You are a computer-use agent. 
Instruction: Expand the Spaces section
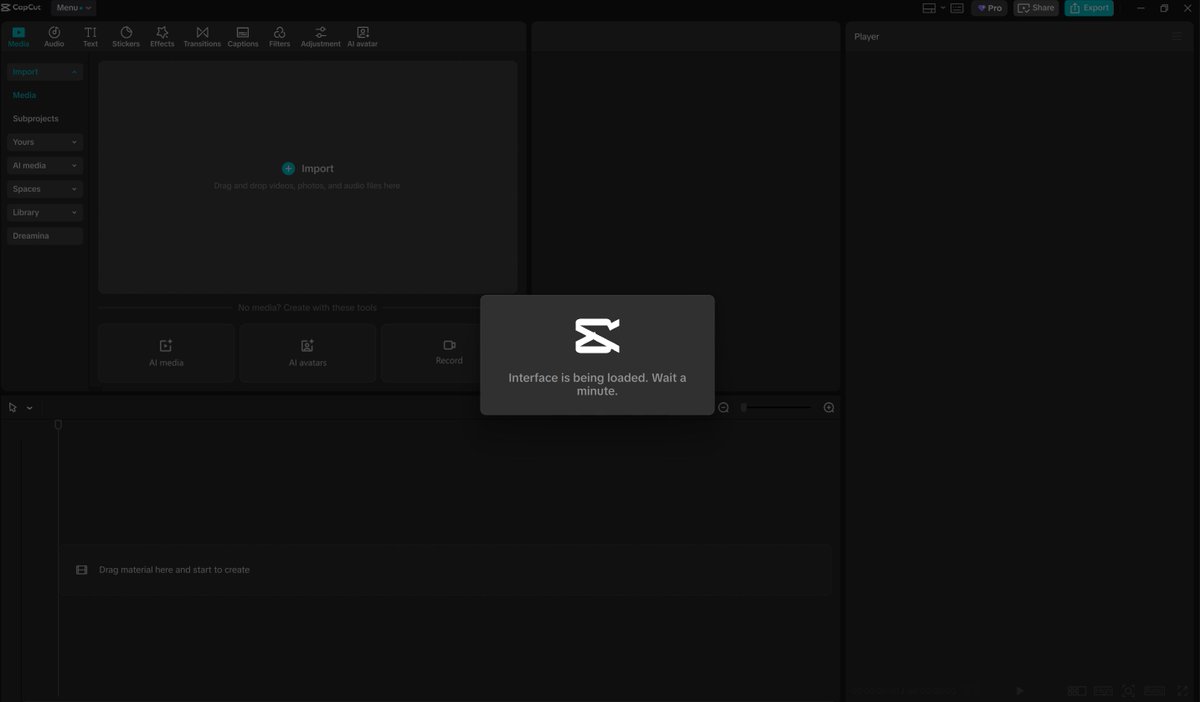pos(45,189)
